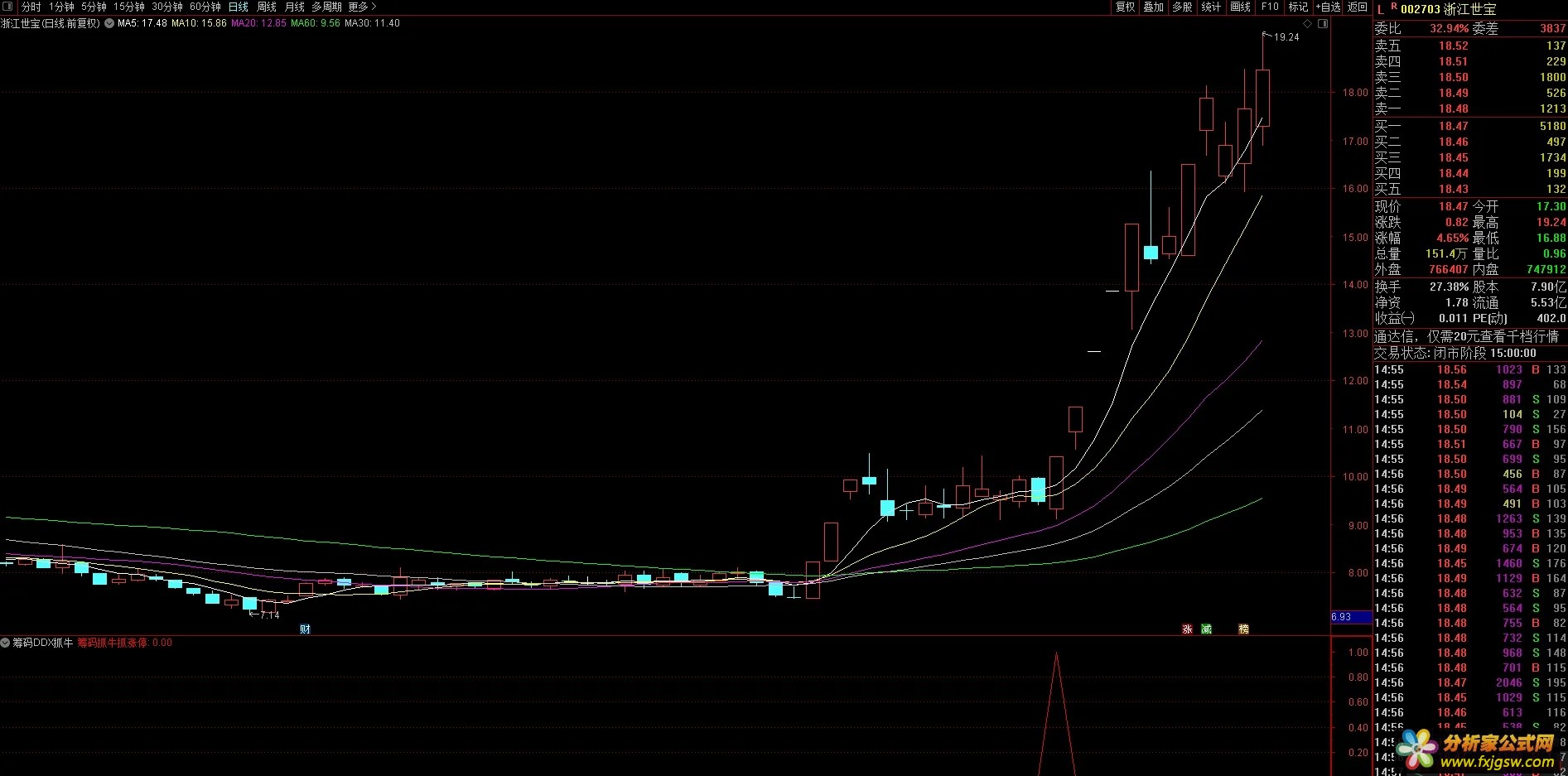The height and width of the screenshot is (776, 1568).
Task: Click the 买五 bid row at 18.43
Action: point(1470,190)
